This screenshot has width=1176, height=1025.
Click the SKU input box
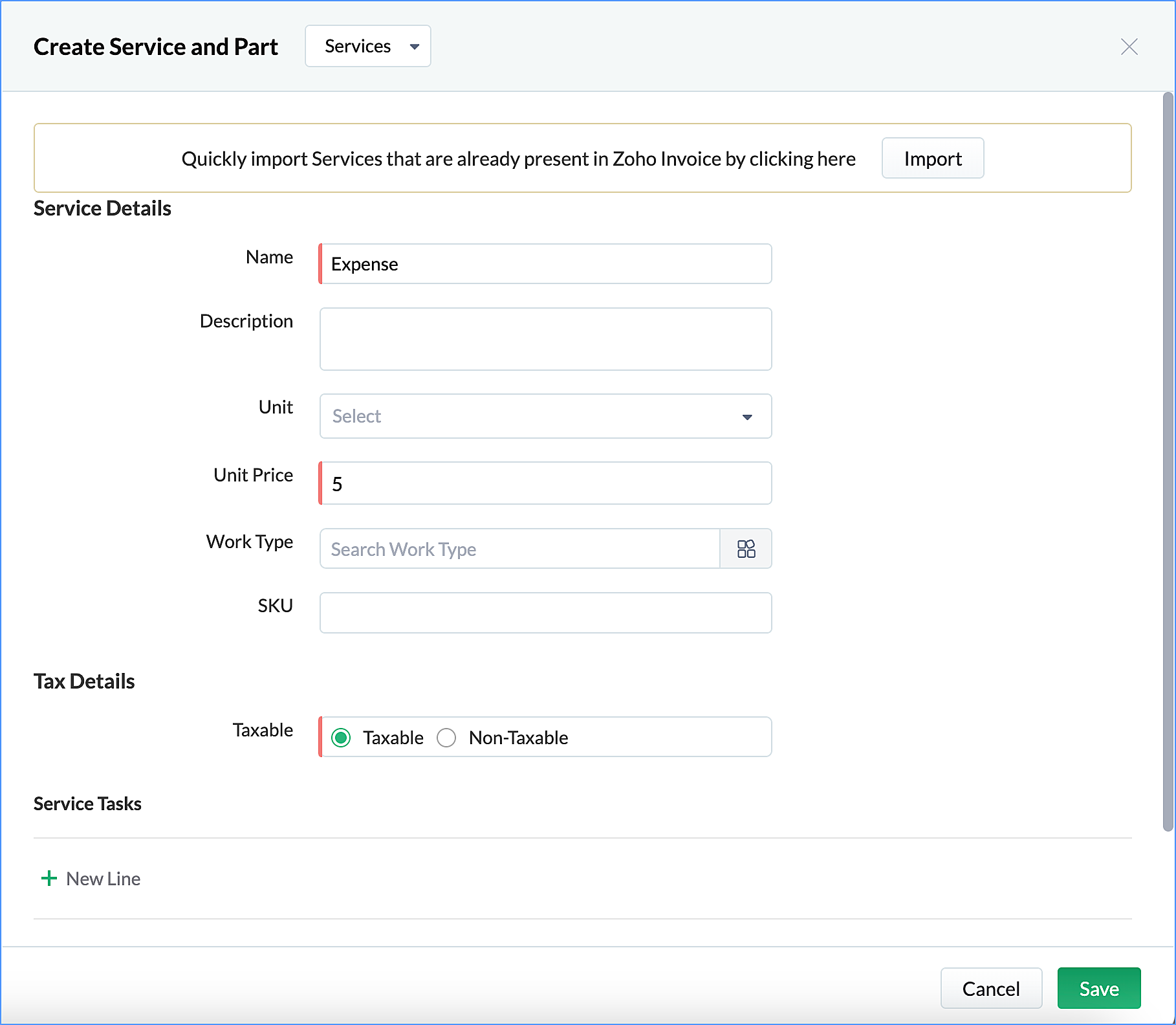[x=545, y=613]
